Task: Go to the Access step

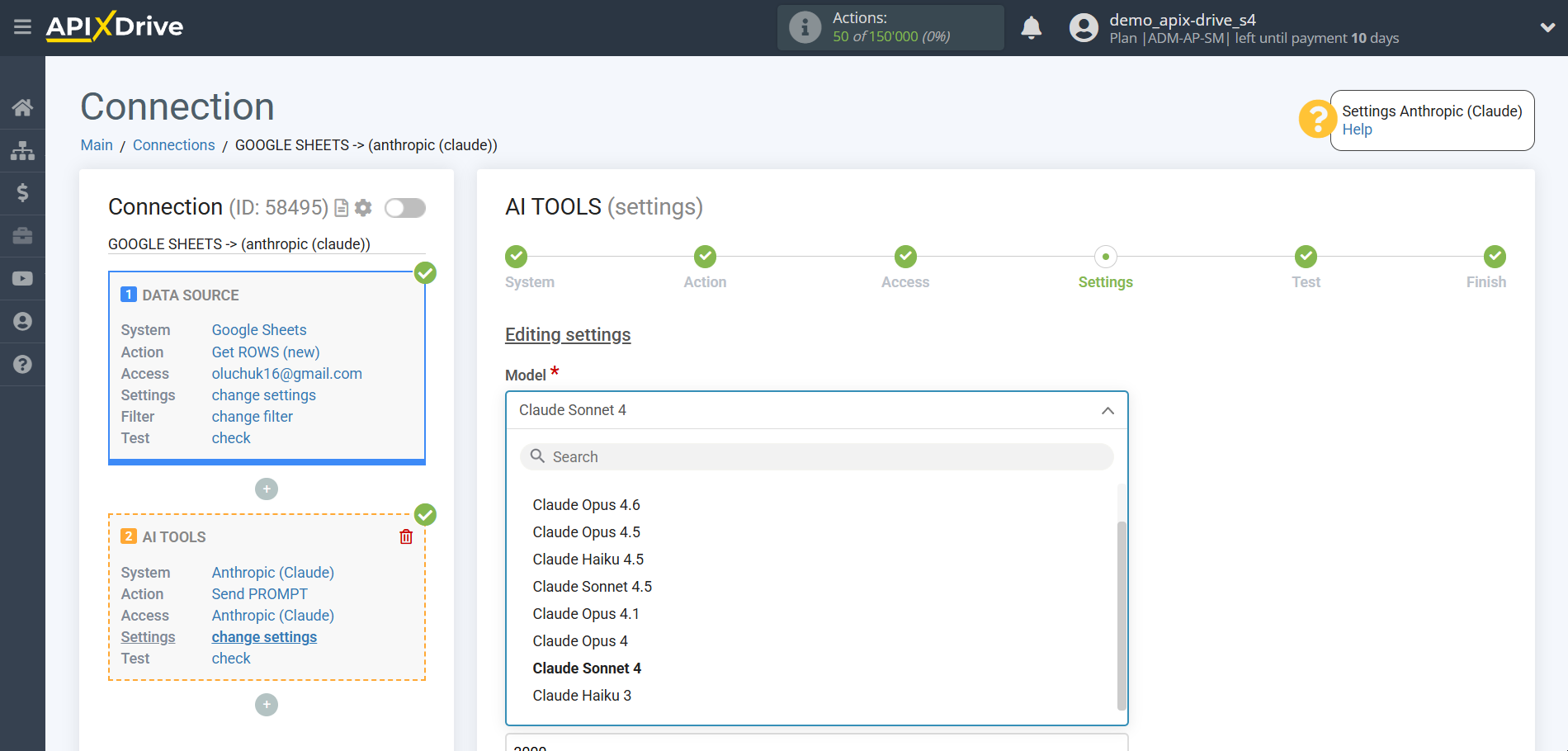Action: click(905, 257)
